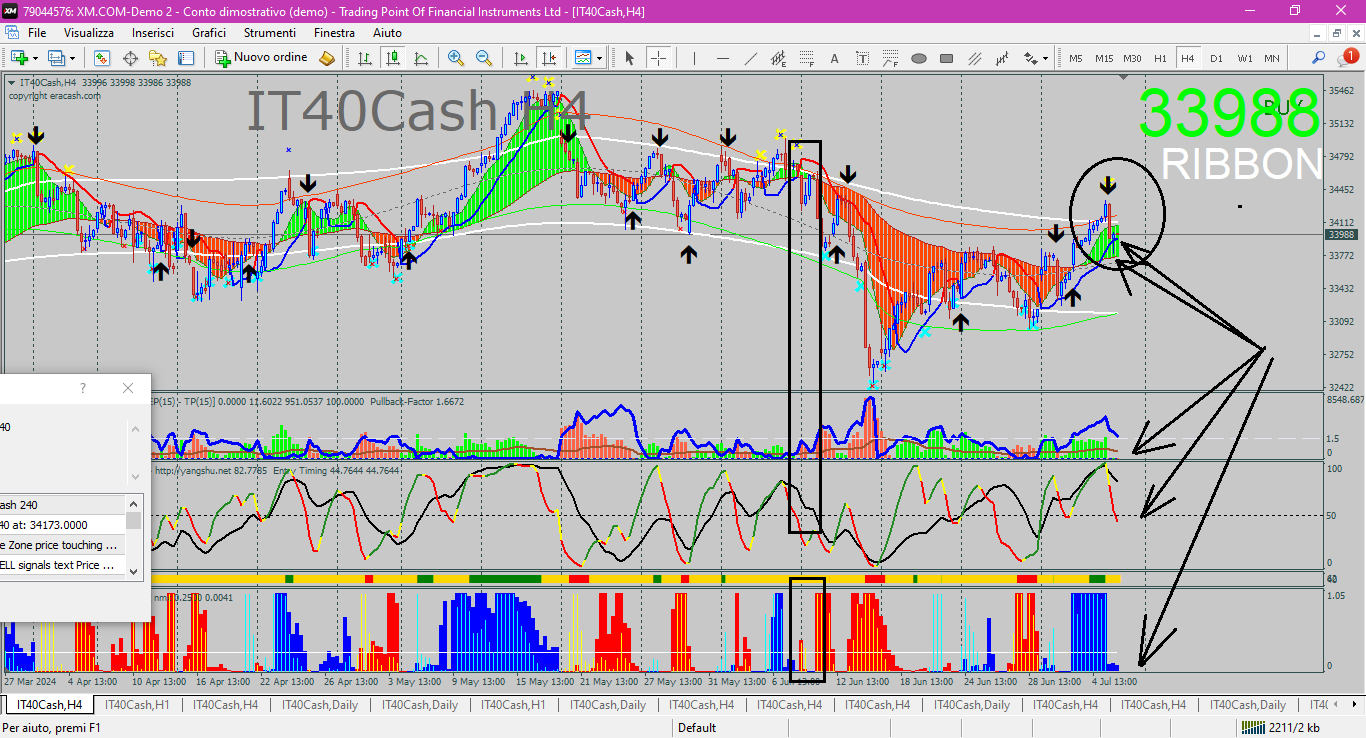
Task: Open the chat notifications bubble
Action: point(1347,58)
